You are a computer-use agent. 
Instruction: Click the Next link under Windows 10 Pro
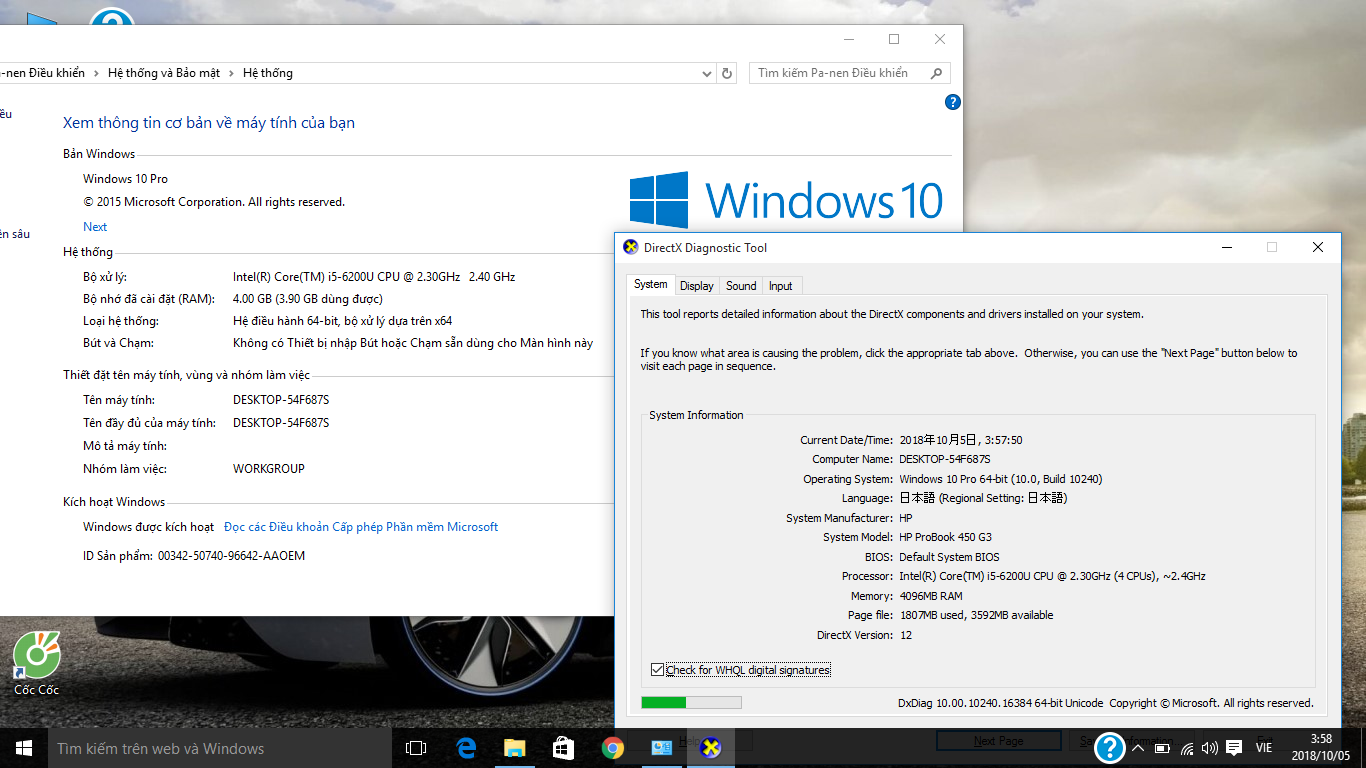click(x=95, y=227)
